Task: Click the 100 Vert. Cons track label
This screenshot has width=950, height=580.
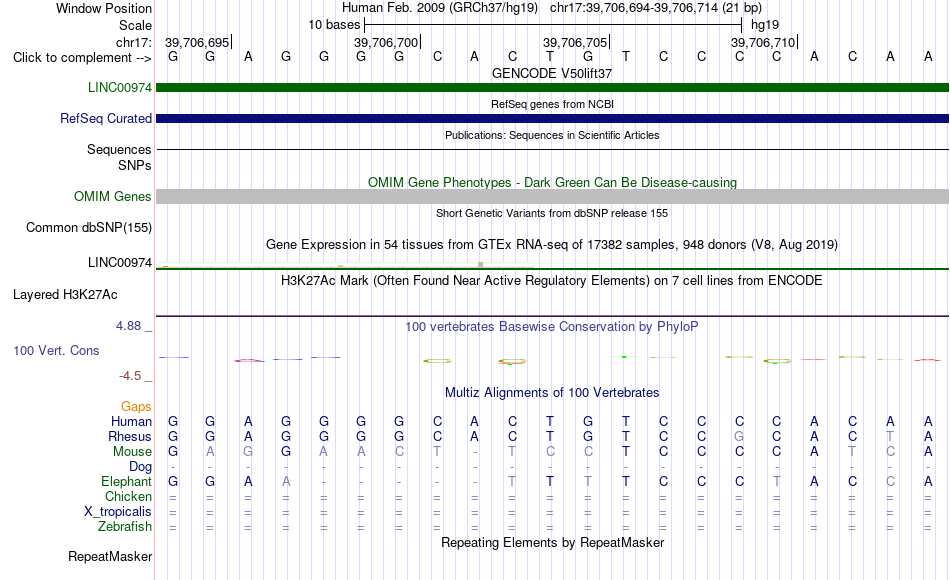Action: tap(56, 350)
